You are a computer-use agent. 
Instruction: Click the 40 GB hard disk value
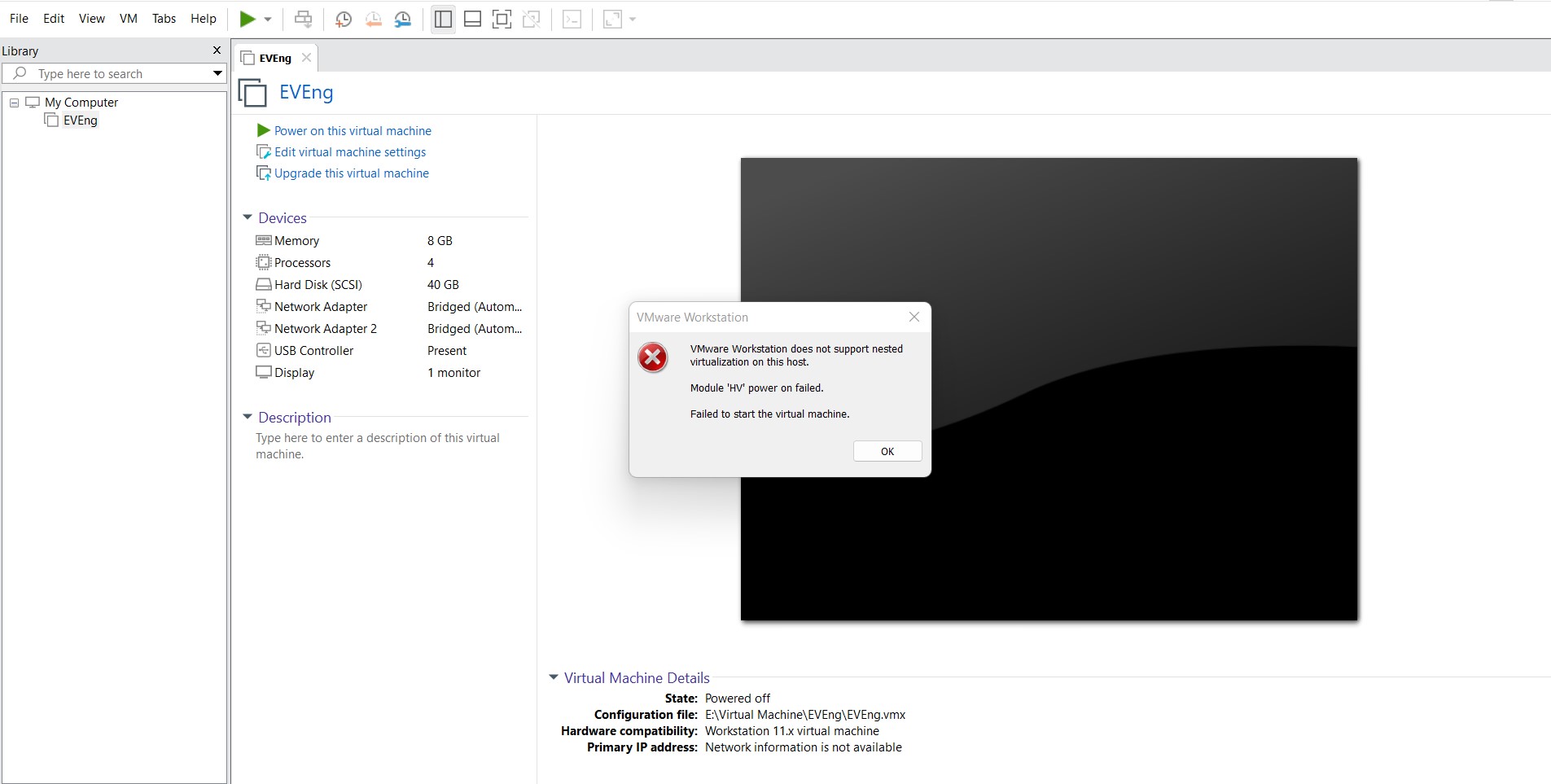point(443,285)
